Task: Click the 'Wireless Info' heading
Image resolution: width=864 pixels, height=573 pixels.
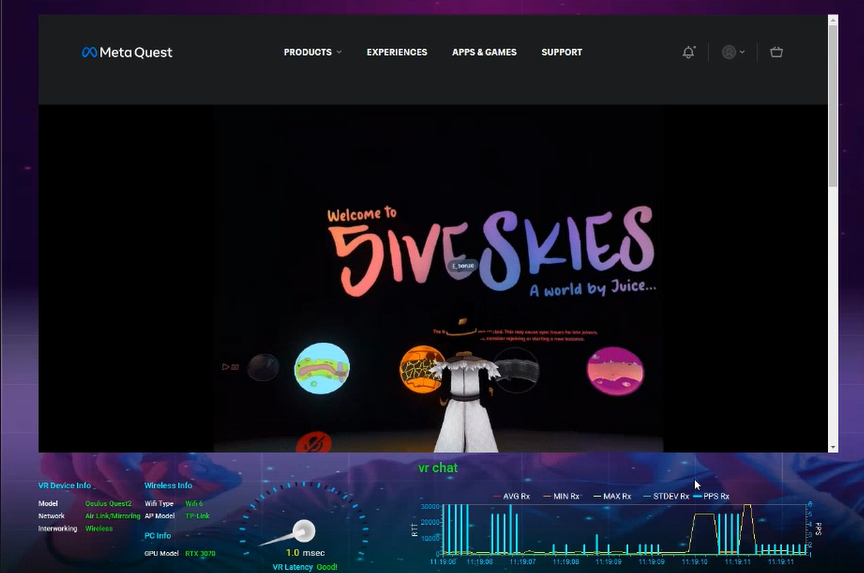Action: coord(168,485)
